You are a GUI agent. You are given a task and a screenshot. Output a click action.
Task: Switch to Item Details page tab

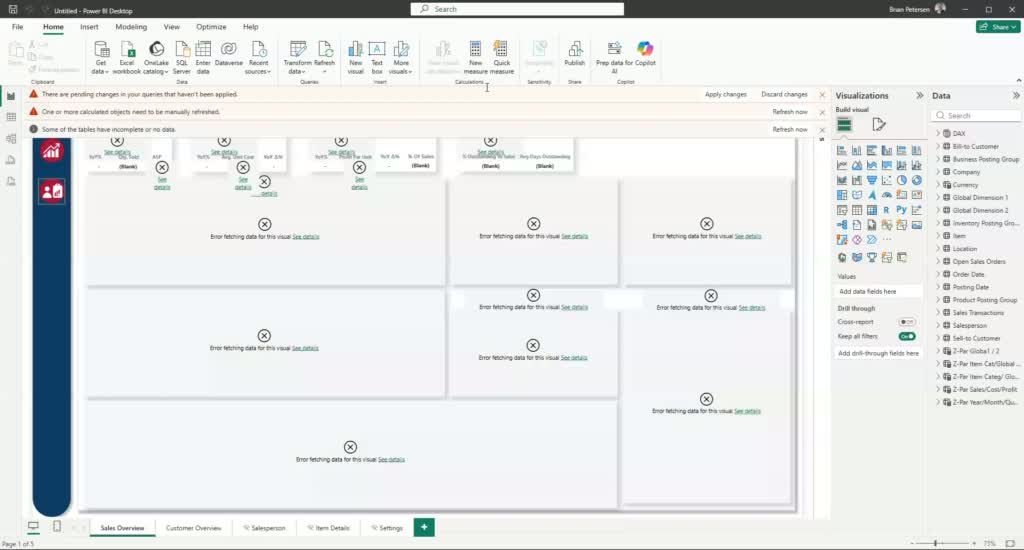point(329,528)
